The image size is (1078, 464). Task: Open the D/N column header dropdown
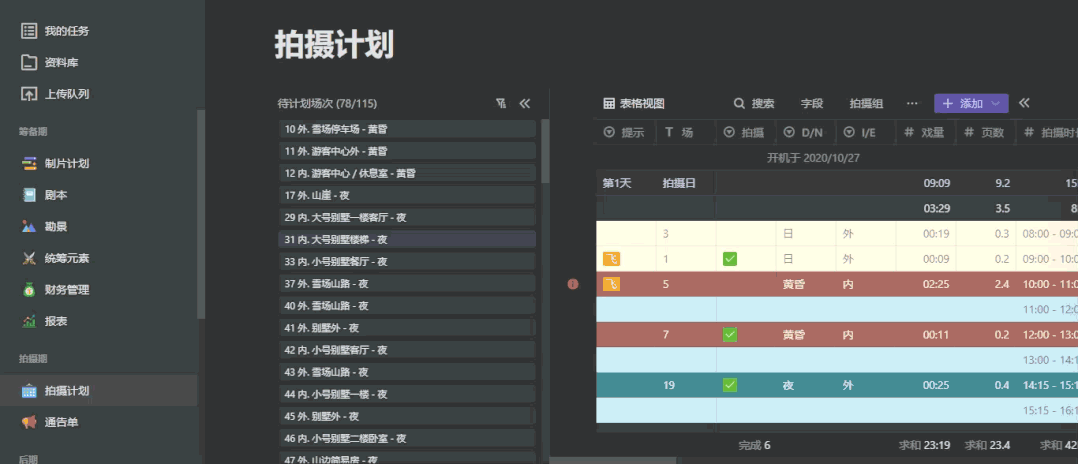click(789, 133)
